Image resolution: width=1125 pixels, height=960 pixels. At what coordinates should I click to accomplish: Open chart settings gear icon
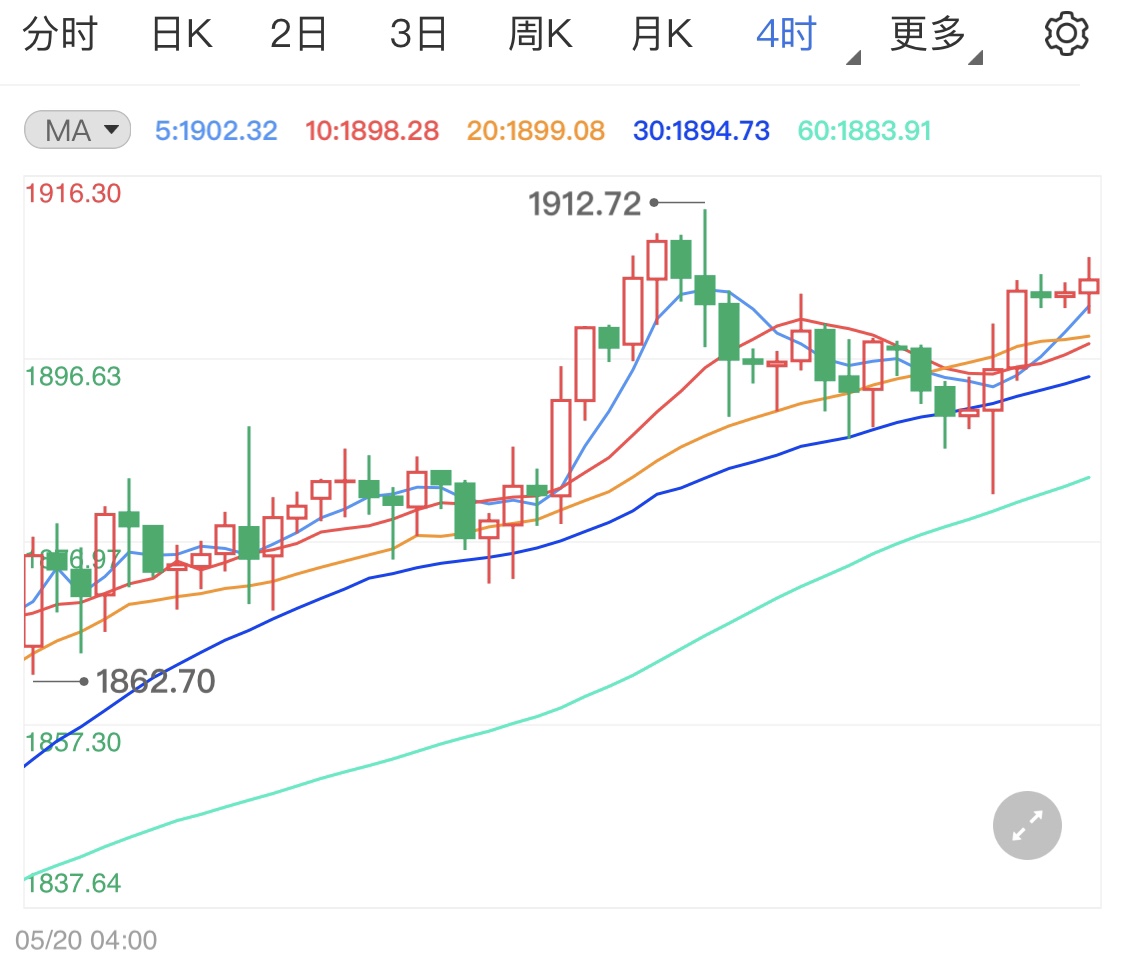[1065, 33]
